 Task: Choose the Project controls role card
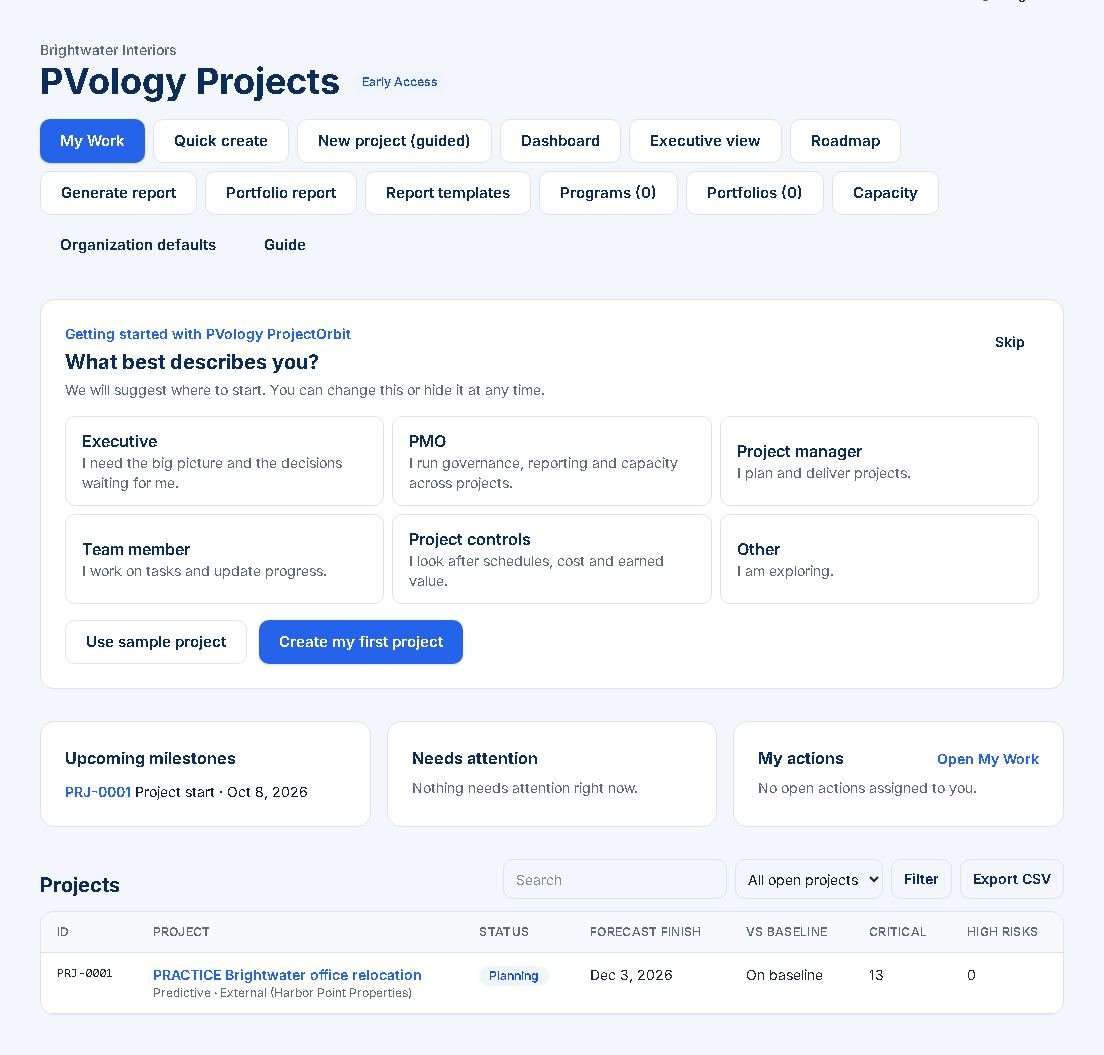coord(551,559)
